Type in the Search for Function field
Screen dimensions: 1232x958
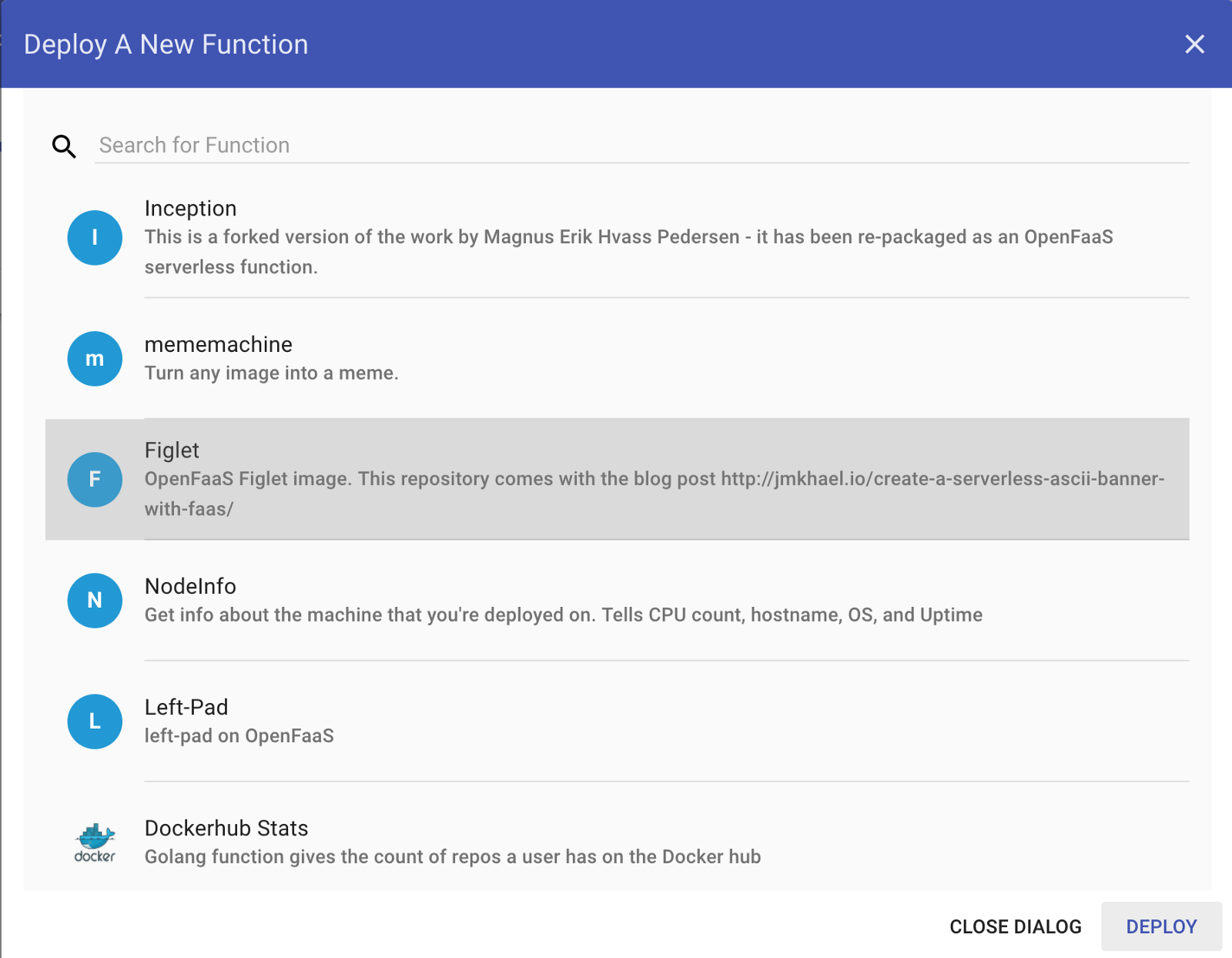pyautogui.click(x=641, y=146)
